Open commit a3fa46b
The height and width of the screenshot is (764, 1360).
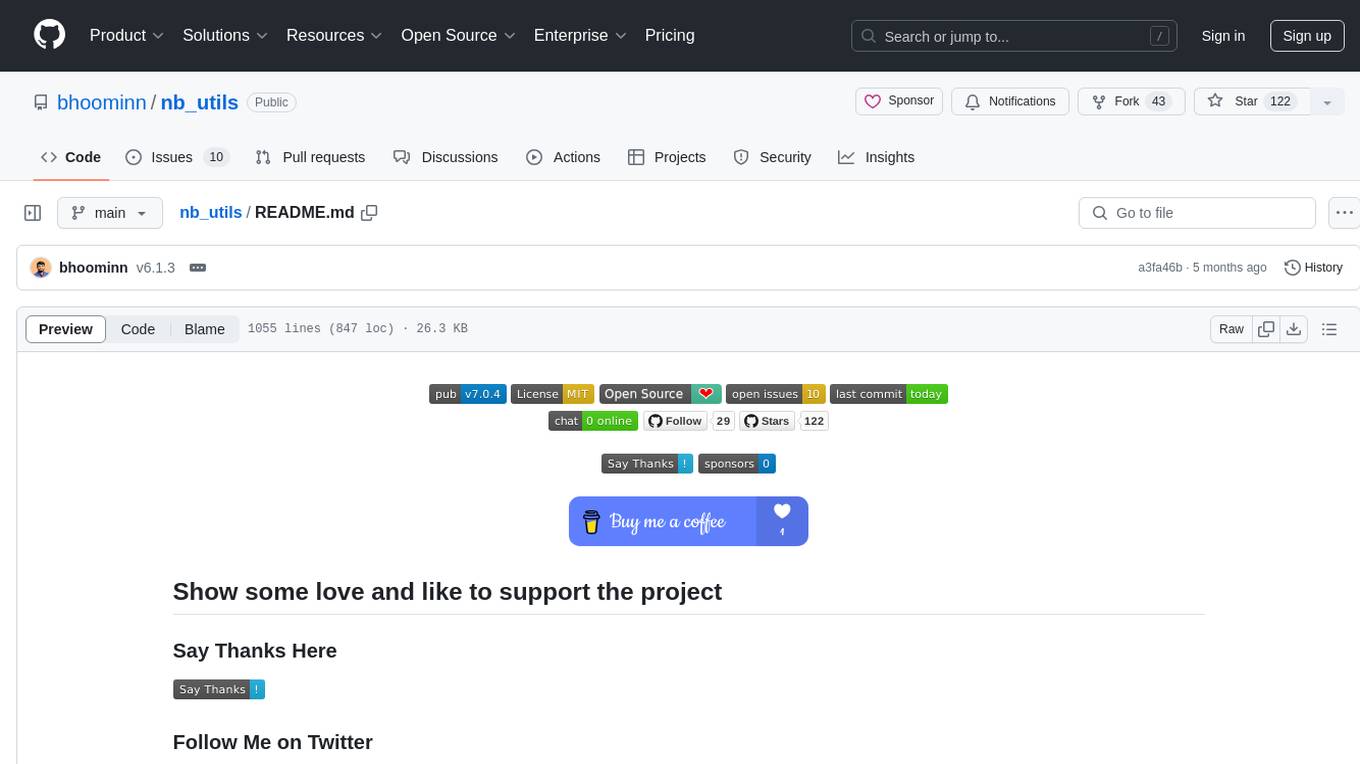click(1160, 268)
